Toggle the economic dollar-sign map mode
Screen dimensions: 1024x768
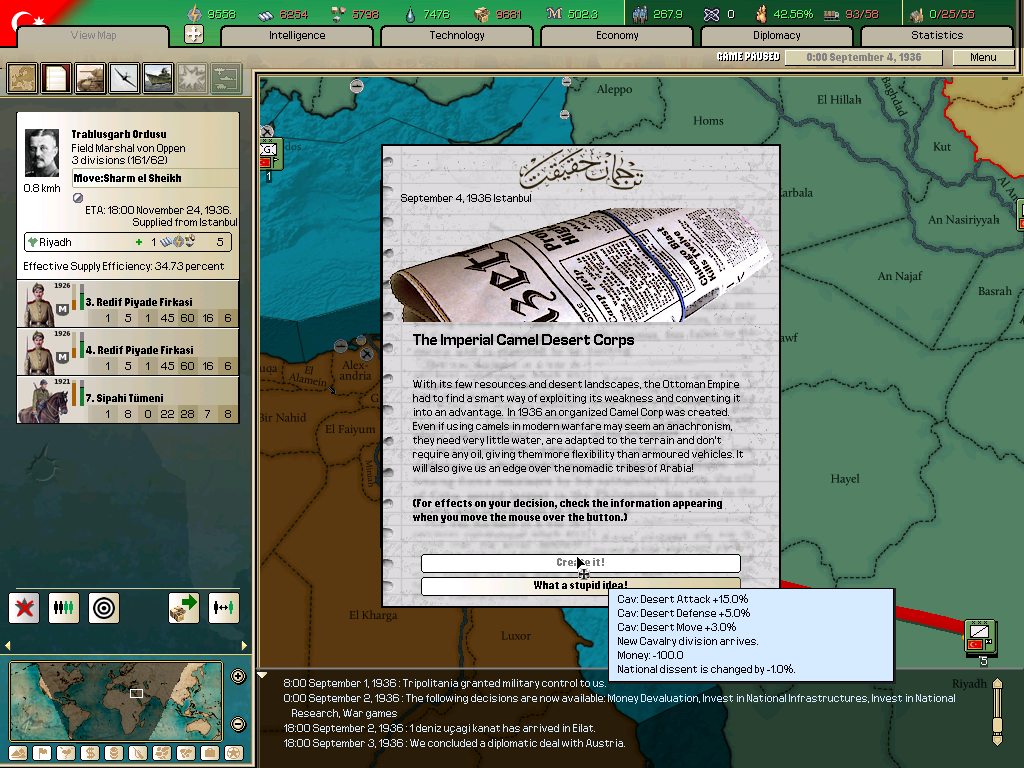pyautogui.click(x=90, y=753)
